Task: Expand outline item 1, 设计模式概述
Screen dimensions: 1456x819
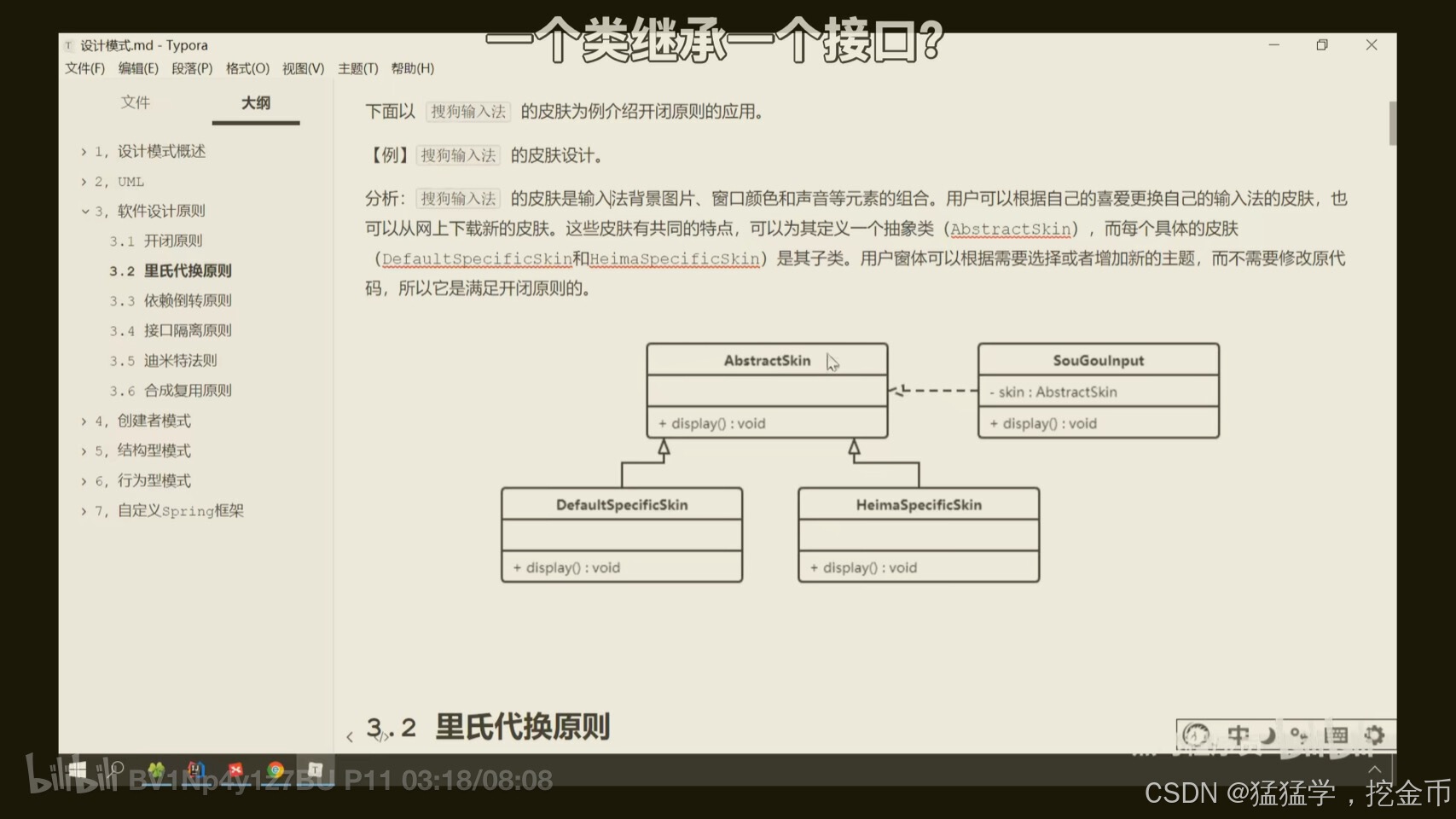Action: (x=84, y=152)
